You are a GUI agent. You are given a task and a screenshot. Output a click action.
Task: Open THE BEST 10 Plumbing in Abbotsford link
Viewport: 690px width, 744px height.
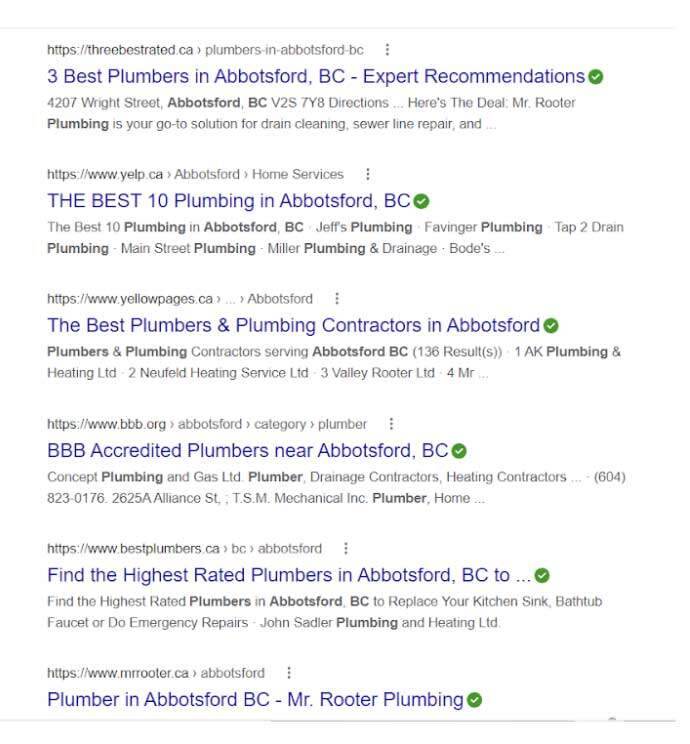click(229, 201)
